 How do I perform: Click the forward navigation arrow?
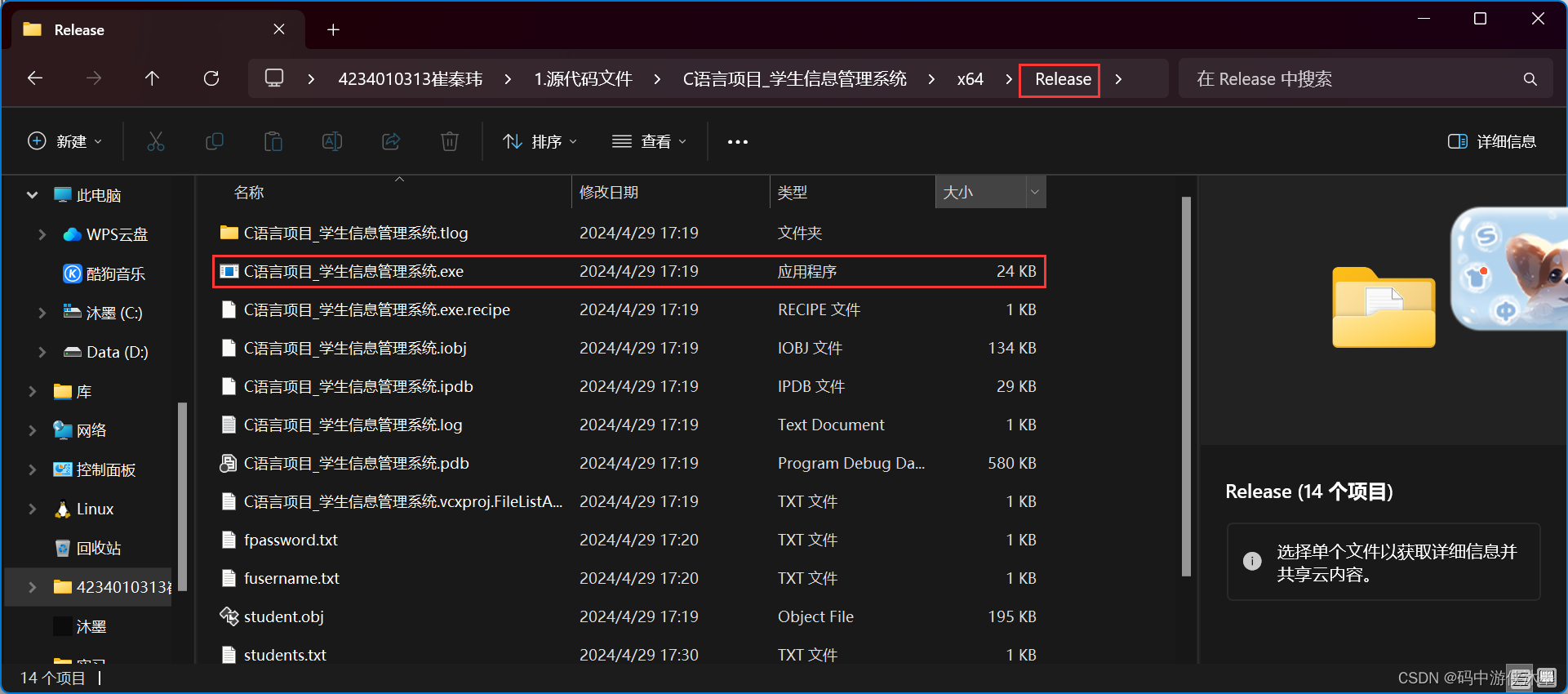(x=94, y=78)
